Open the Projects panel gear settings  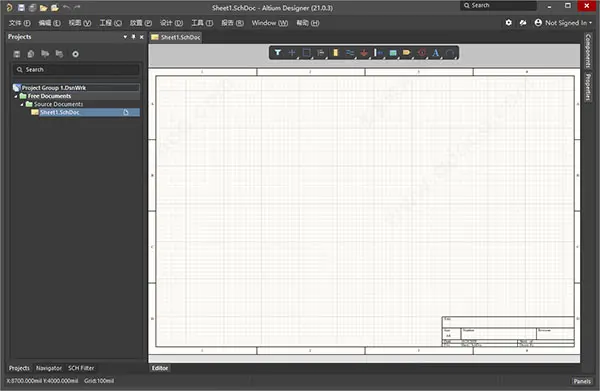tap(75, 54)
